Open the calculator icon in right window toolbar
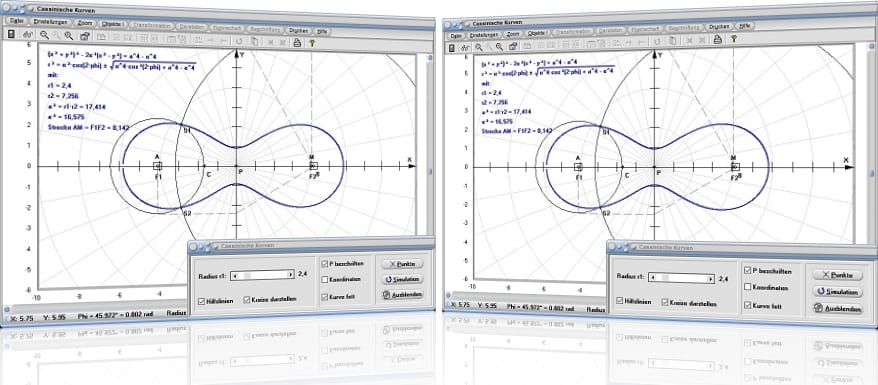 pos(451,48)
